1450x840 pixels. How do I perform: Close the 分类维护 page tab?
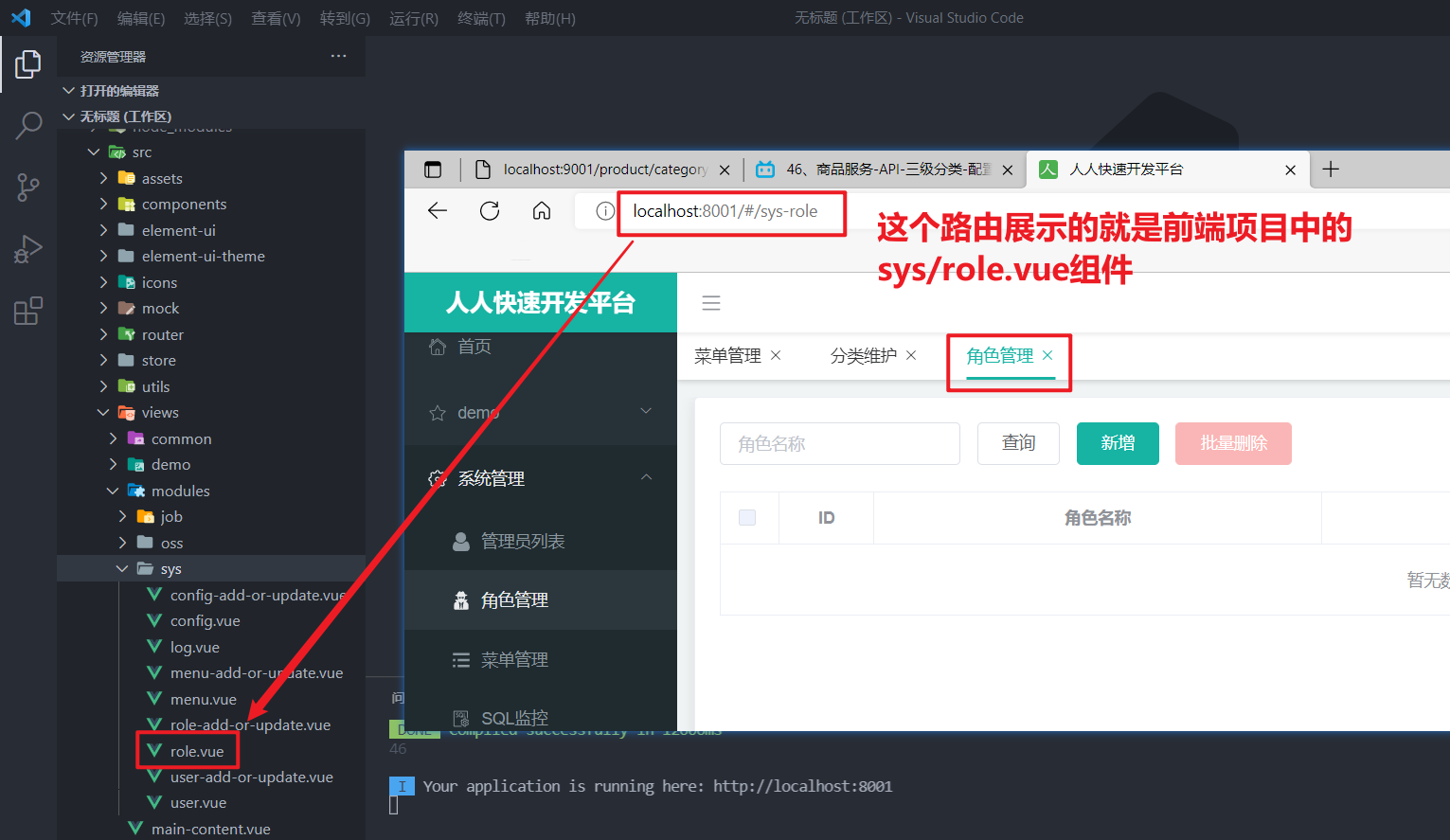[911, 355]
